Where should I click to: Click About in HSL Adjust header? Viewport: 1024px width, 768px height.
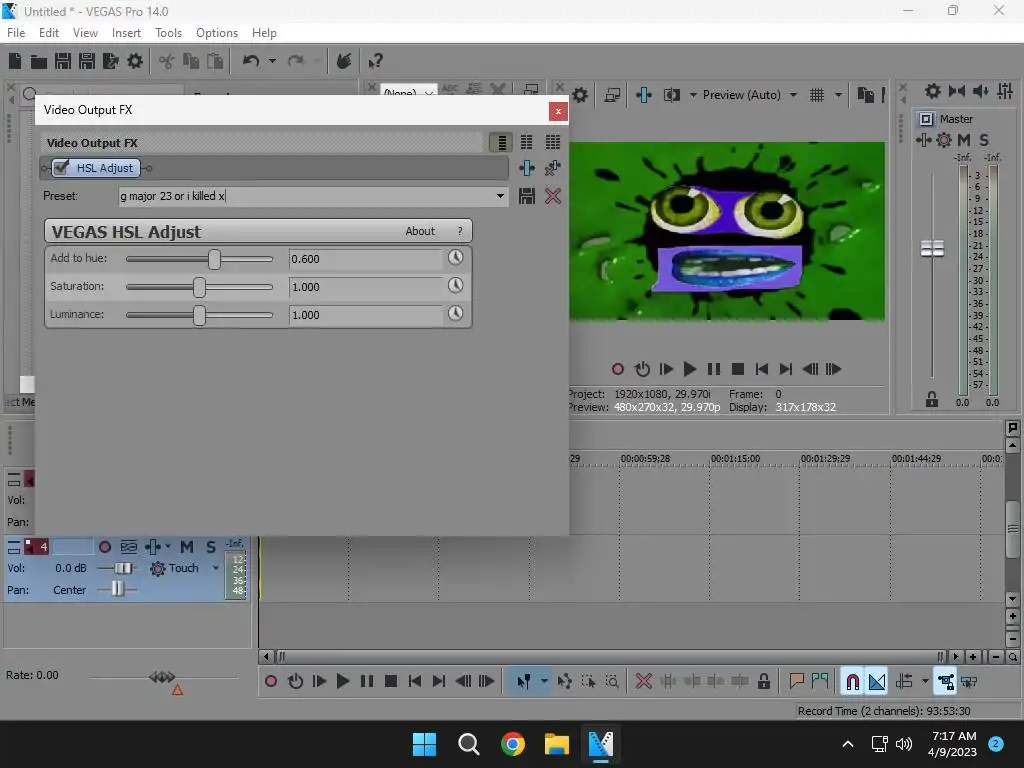(420, 231)
